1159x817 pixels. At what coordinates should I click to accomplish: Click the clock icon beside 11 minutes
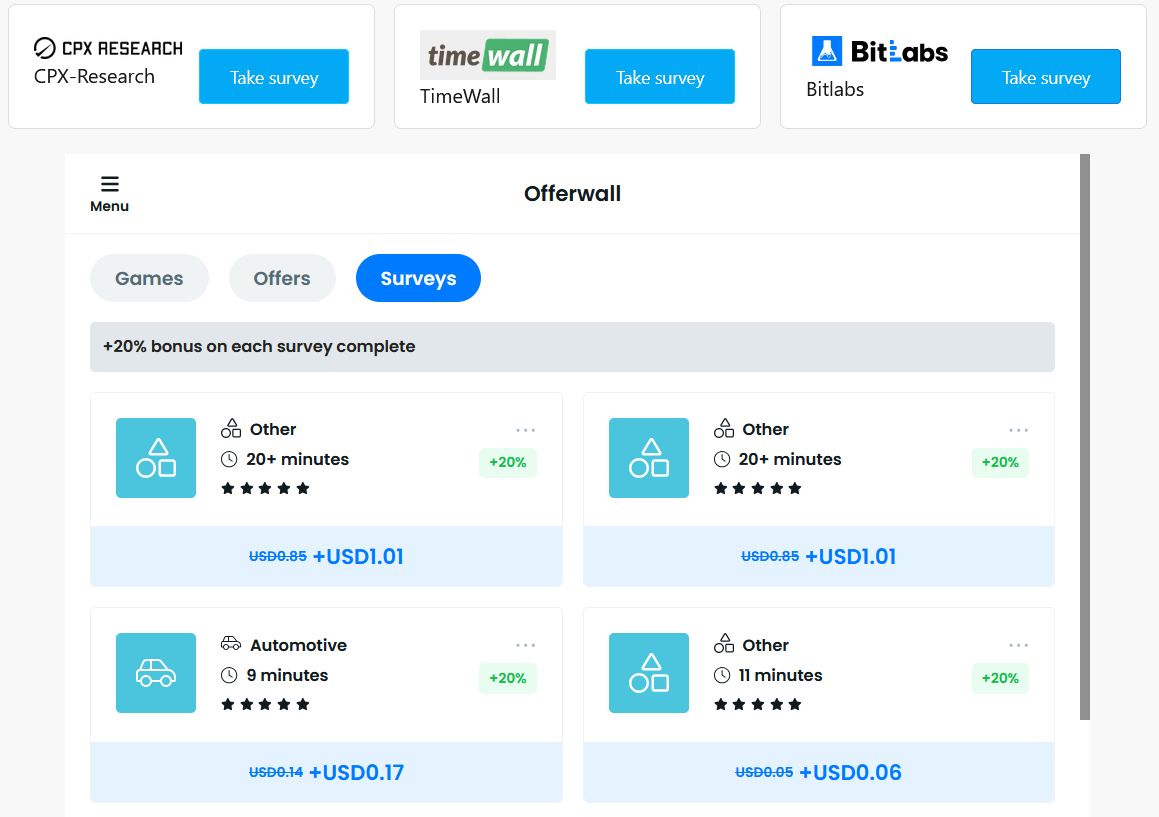(x=721, y=675)
